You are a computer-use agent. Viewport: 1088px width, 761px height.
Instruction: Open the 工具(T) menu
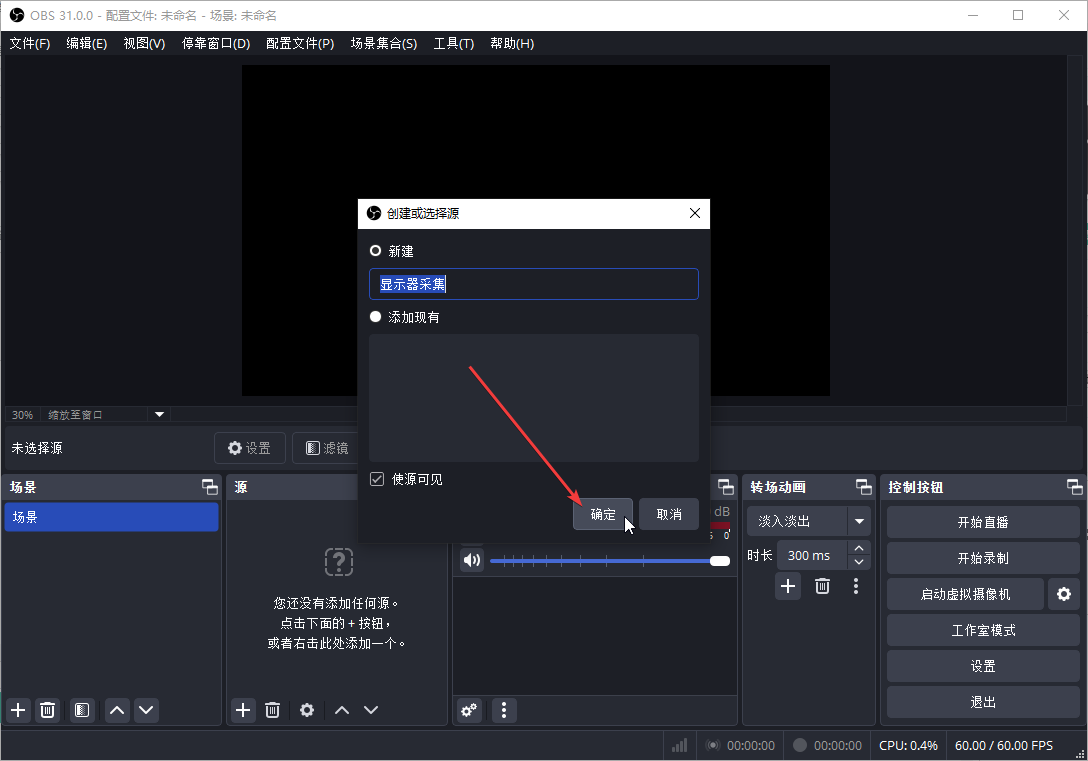[x=453, y=44]
